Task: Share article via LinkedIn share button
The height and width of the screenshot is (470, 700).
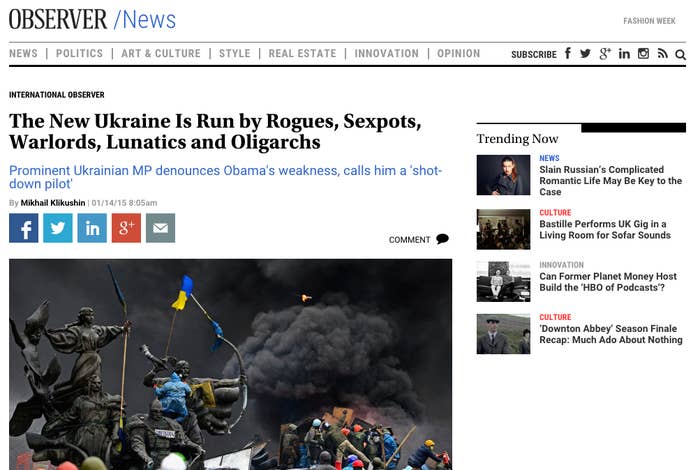Action: tap(92, 228)
